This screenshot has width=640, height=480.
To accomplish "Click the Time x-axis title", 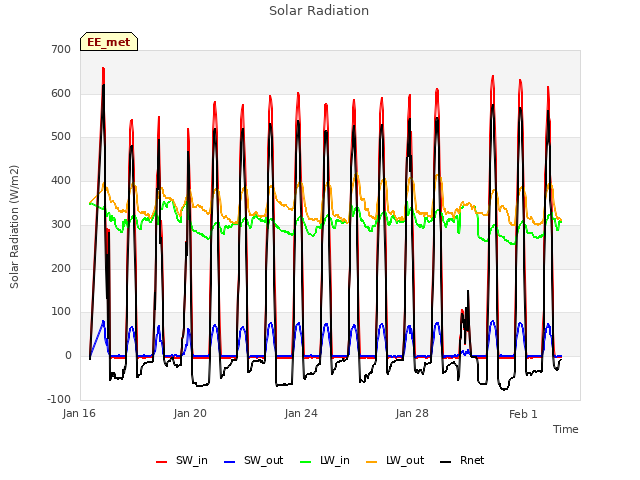I will coord(566,429).
